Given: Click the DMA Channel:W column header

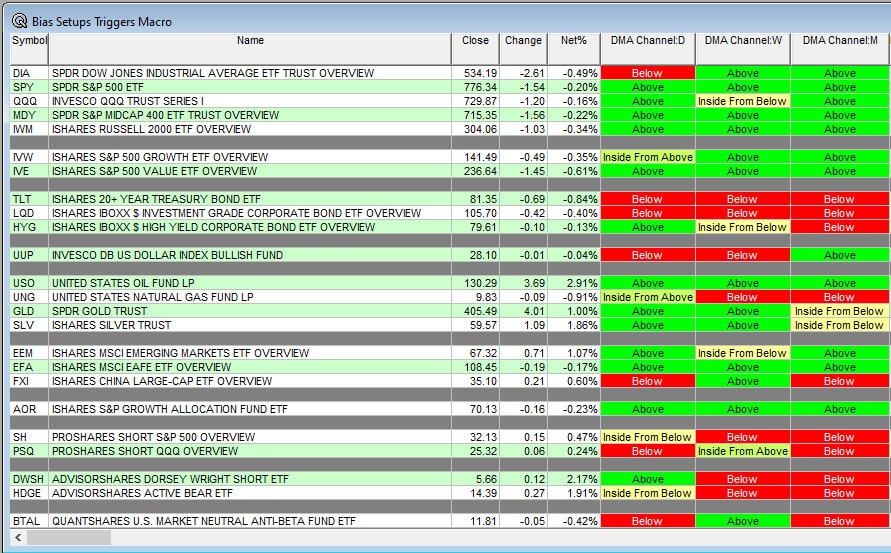Looking at the screenshot, I should (743, 49).
